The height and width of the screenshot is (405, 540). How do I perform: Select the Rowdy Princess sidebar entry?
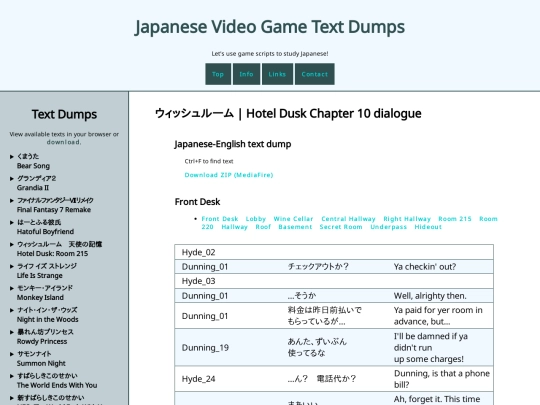[45, 337]
